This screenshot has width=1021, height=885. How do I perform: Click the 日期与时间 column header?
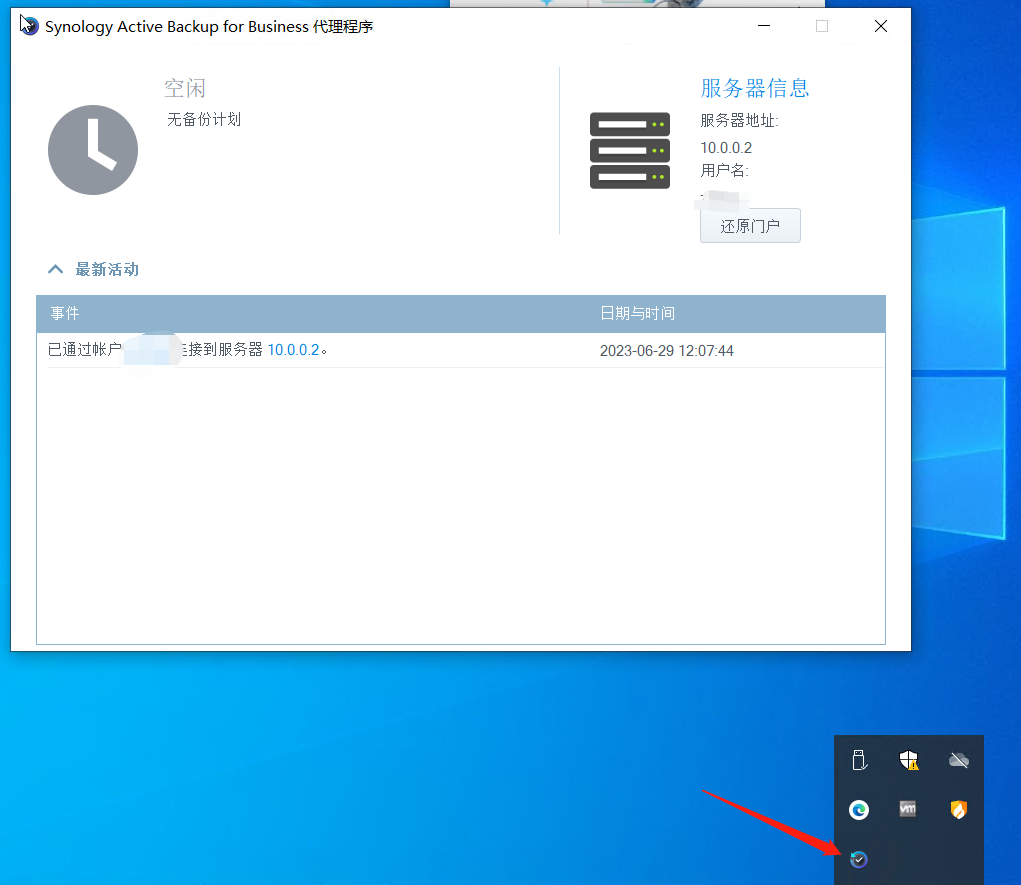[x=637, y=313]
